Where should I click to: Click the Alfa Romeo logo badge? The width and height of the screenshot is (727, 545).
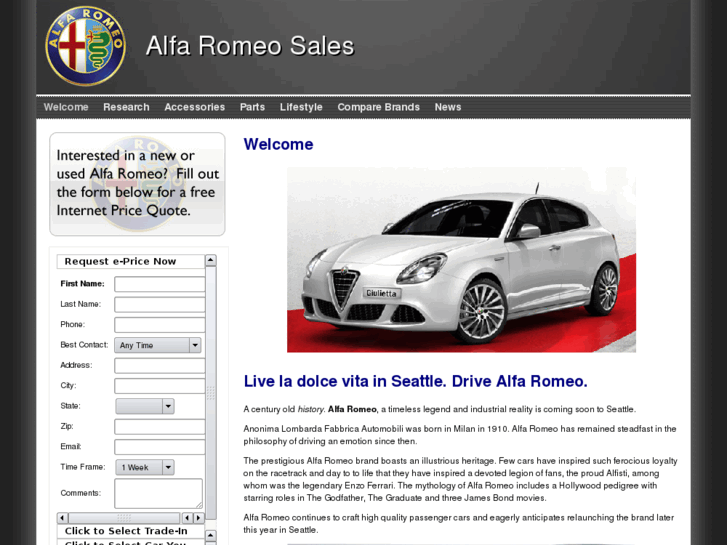[x=85, y=46]
